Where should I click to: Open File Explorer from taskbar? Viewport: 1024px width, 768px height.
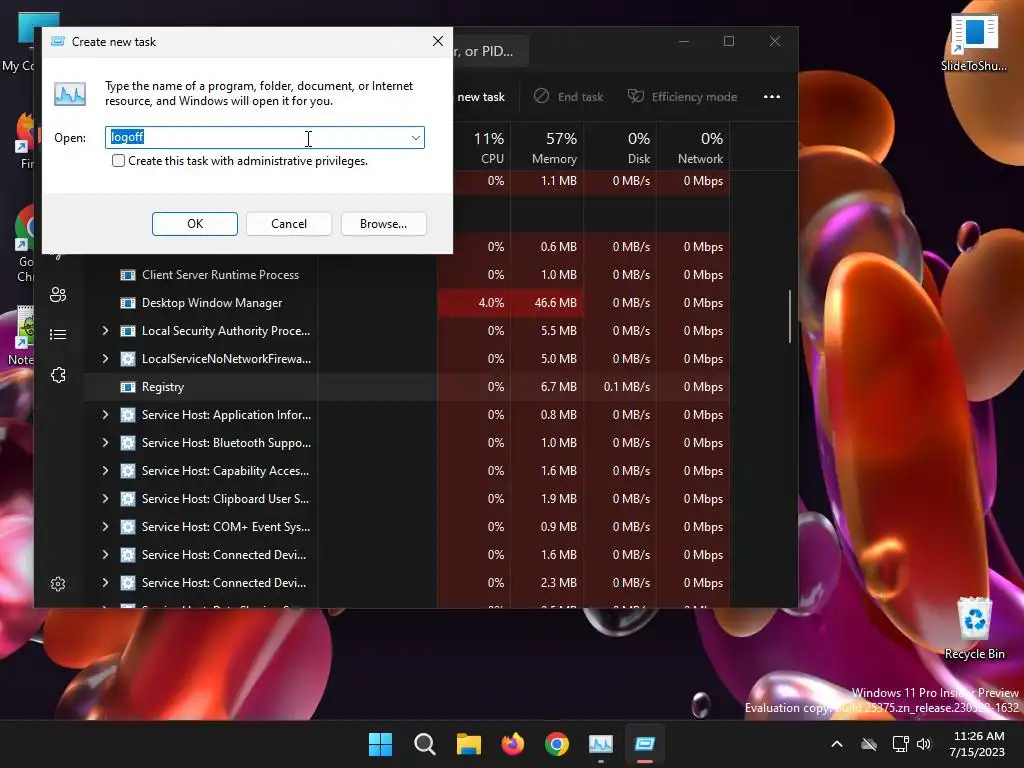click(468, 744)
